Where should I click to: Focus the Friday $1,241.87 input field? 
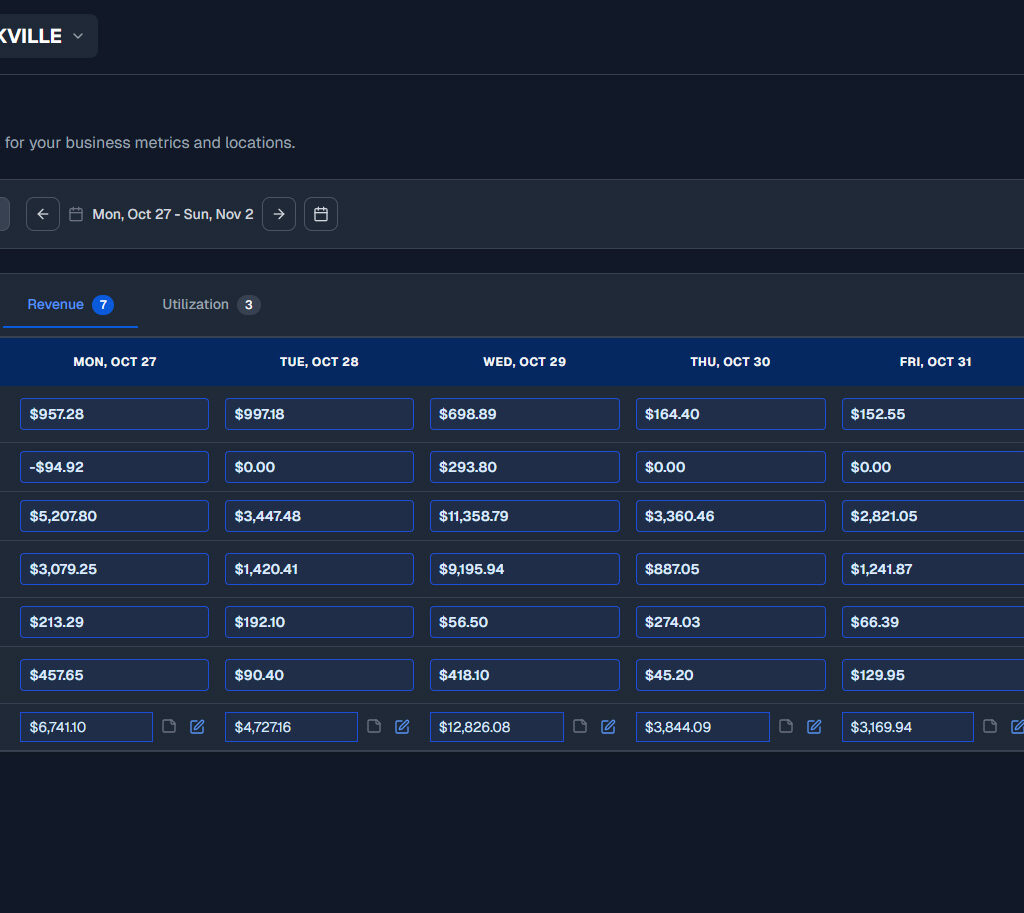[932, 569]
